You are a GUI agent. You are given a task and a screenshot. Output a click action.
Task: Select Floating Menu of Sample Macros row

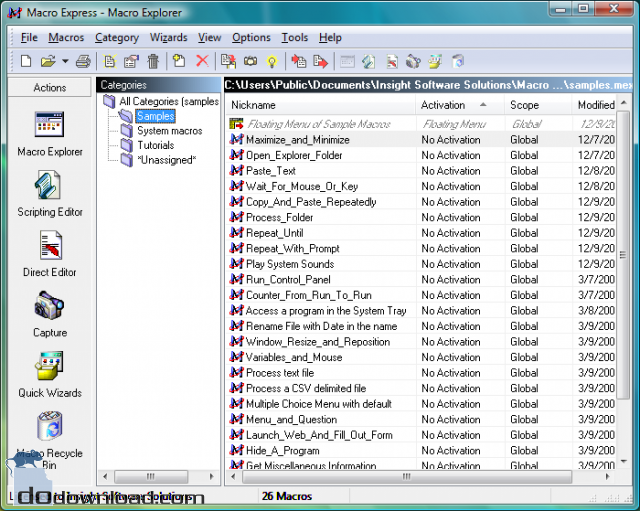pyautogui.click(x=421, y=124)
